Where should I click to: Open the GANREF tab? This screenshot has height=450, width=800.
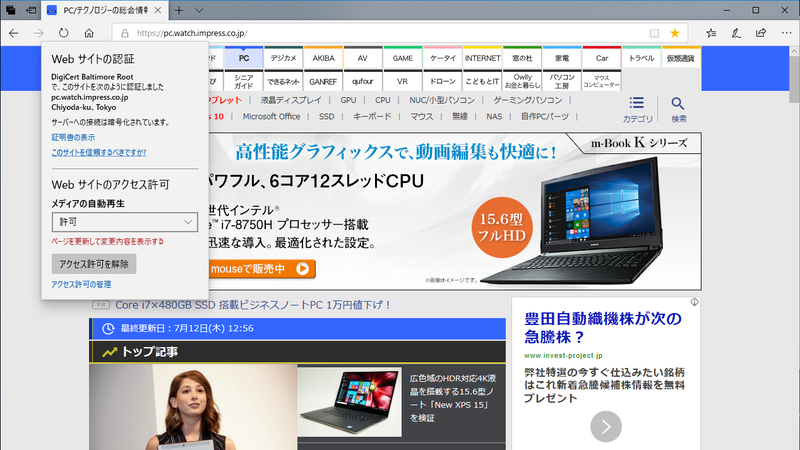(x=323, y=81)
